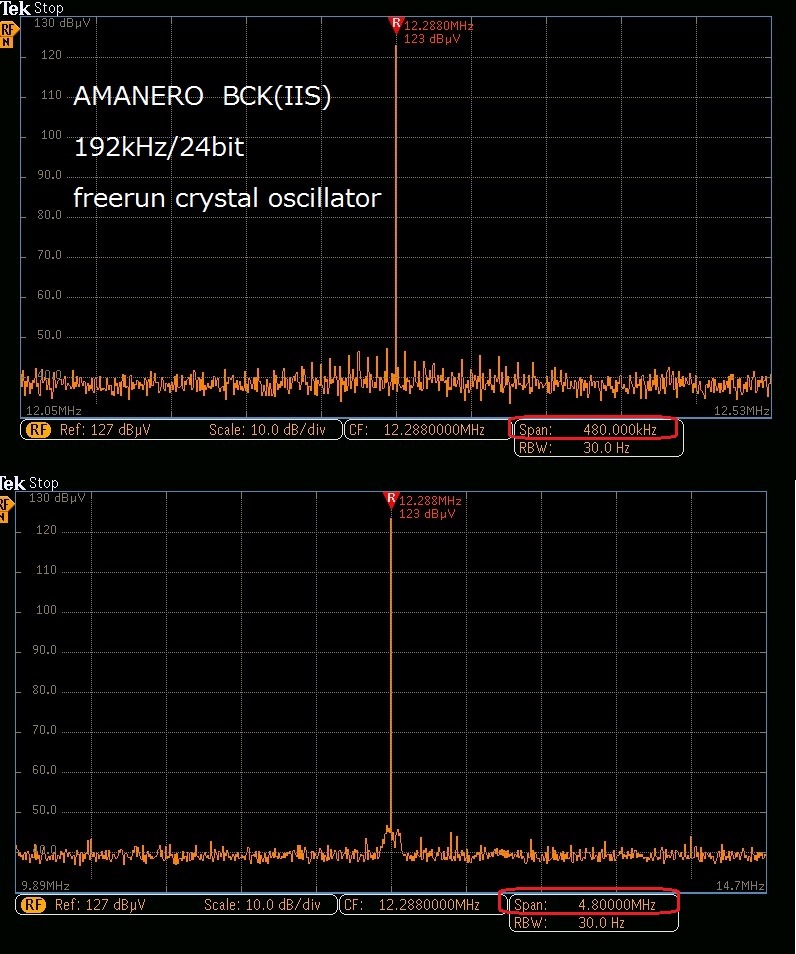This screenshot has height=954, width=796.
Task: Click the 12.2880MHz marker readout in the top graph
Action: tap(439, 26)
